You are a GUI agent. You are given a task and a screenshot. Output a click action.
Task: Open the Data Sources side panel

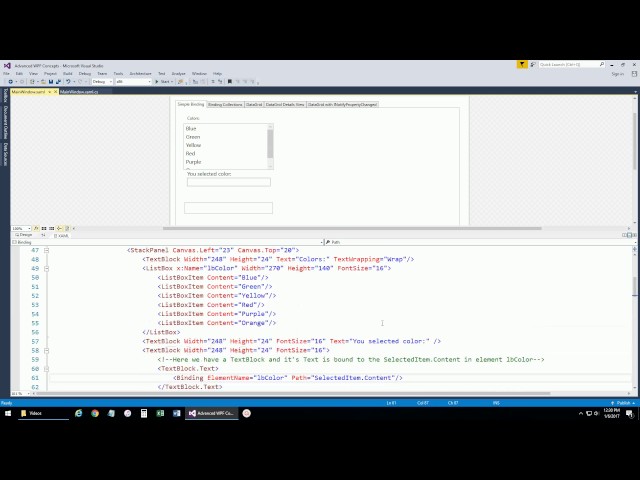coord(5,154)
